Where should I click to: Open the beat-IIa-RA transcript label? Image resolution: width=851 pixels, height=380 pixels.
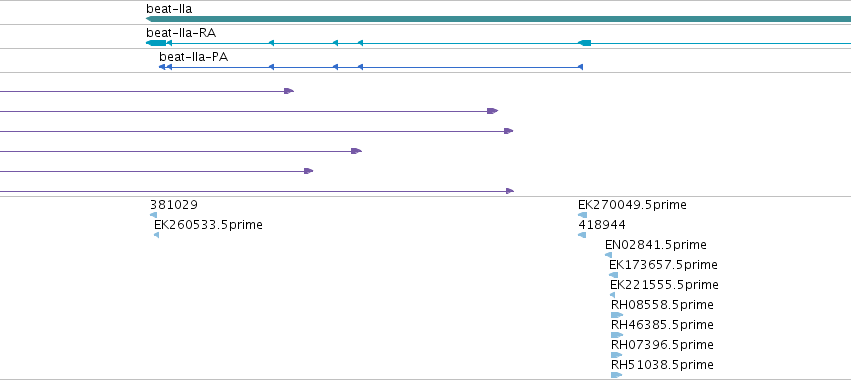(x=181, y=33)
